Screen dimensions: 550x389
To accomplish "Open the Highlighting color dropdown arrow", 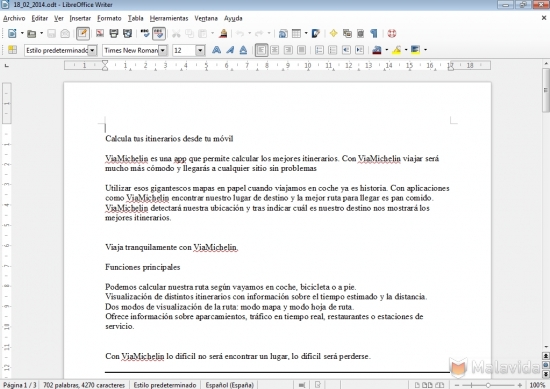I will pyautogui.click(x=406, y=50).
